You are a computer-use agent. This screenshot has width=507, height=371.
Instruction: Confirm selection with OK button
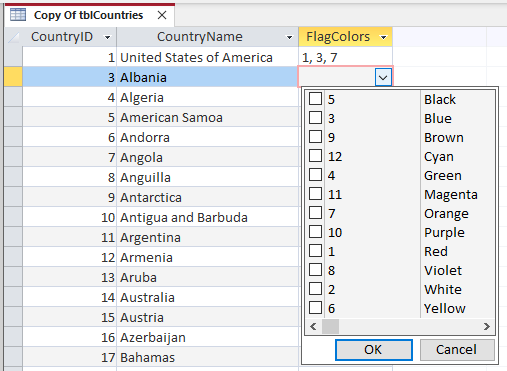pos(374,350)
